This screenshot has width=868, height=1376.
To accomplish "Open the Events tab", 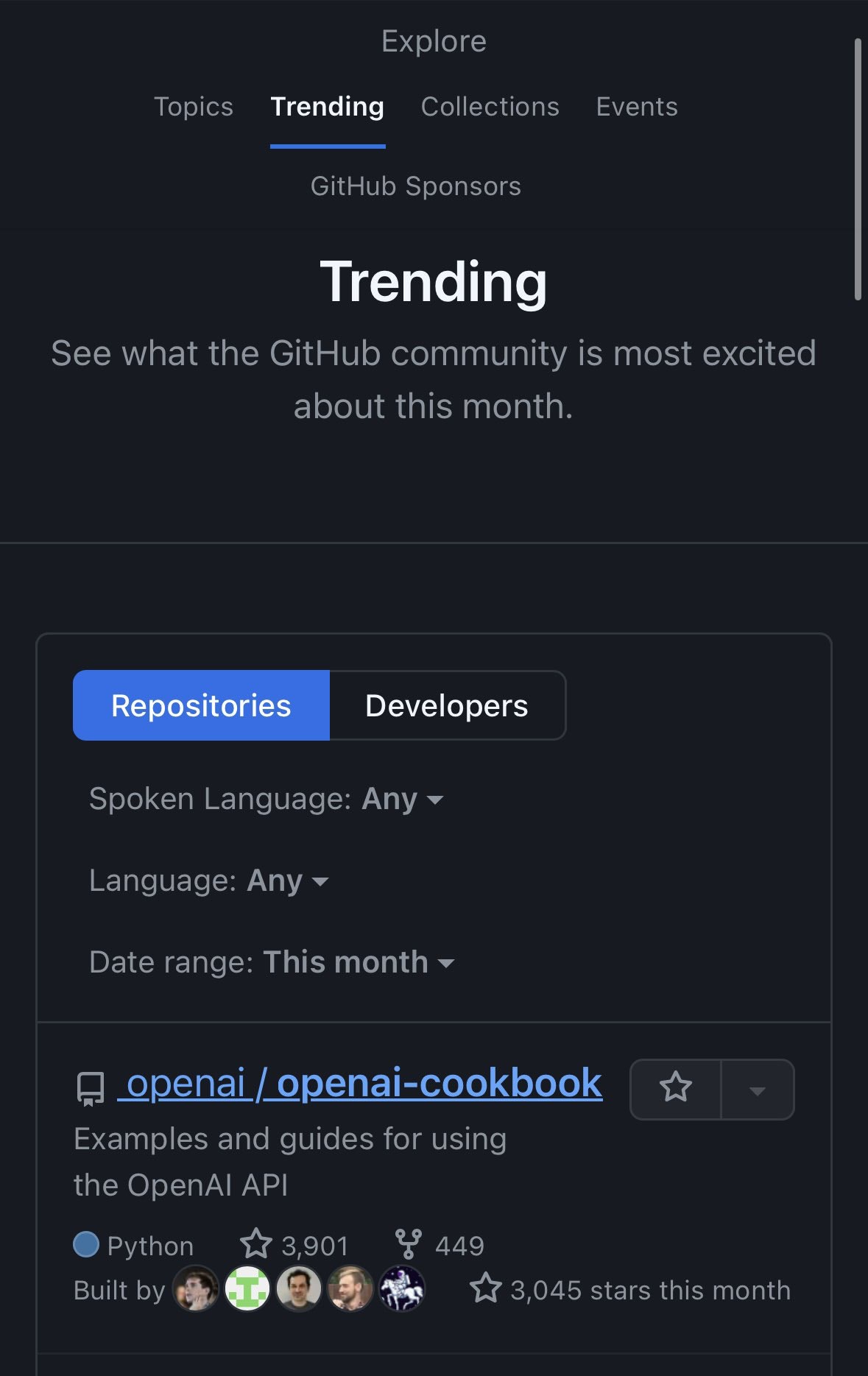I will click(637, 107).
